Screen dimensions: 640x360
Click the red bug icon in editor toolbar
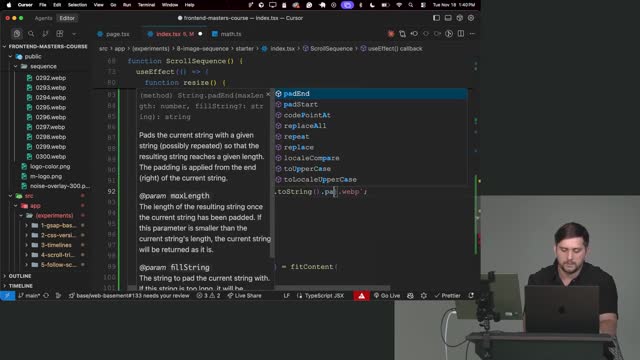point(391,34)
